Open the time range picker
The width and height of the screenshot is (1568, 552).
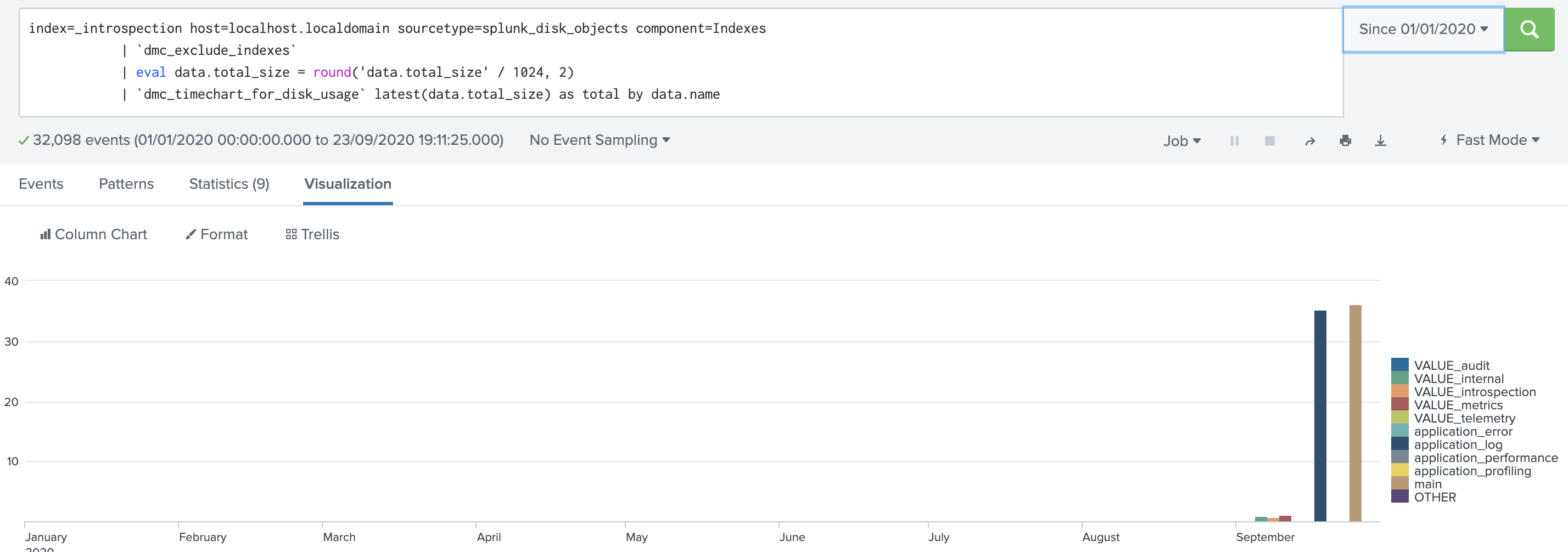[1423, 29]
